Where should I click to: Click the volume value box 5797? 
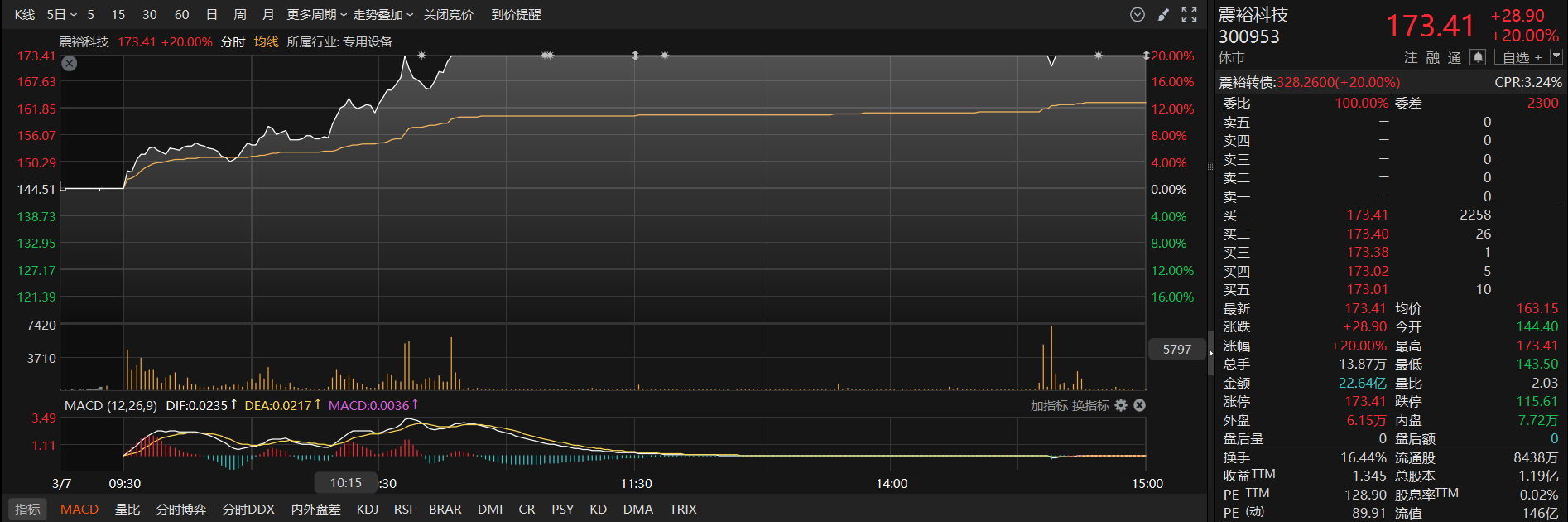coord(1176,350)
